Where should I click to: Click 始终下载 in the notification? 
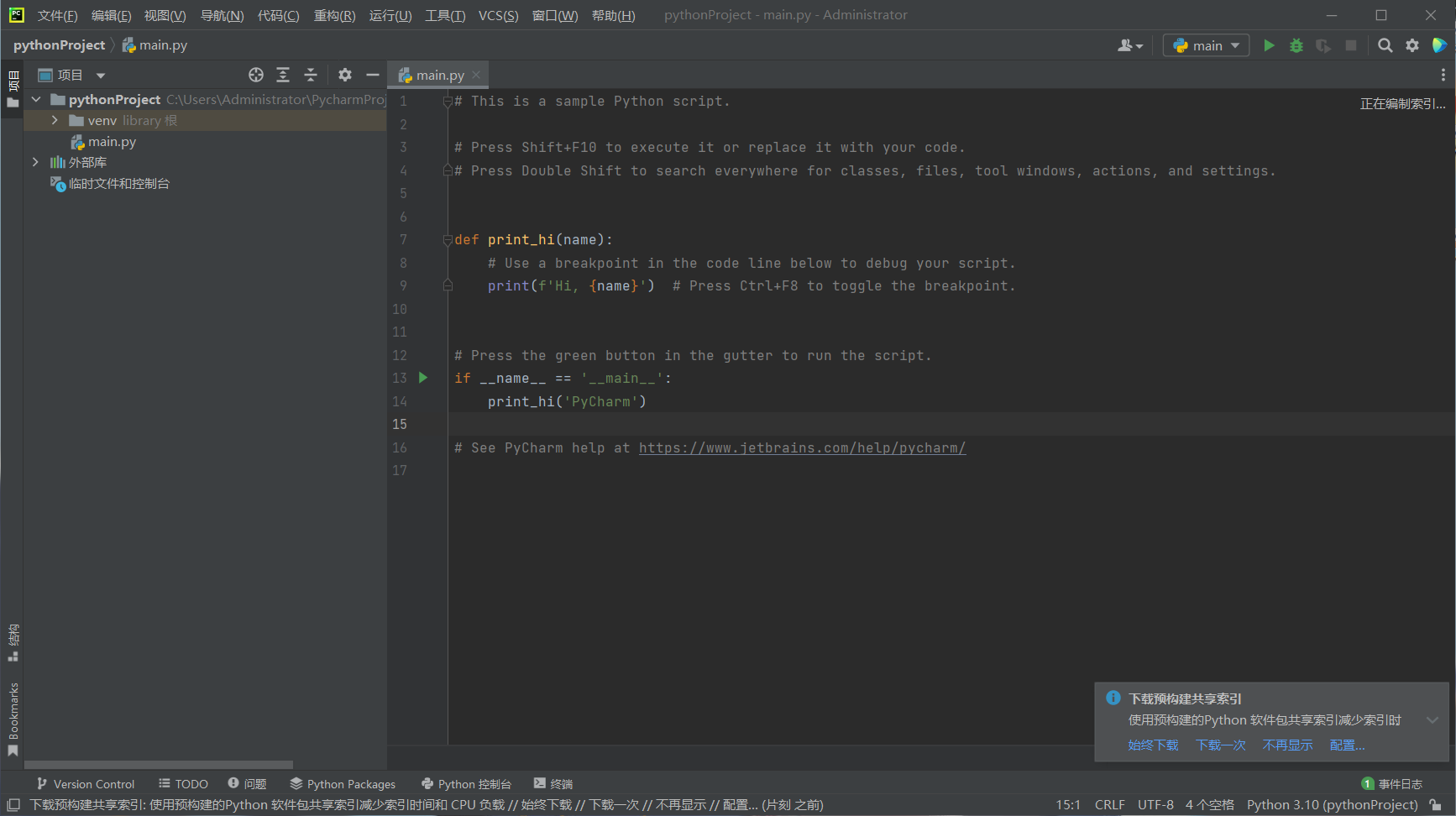[1153, 745]
